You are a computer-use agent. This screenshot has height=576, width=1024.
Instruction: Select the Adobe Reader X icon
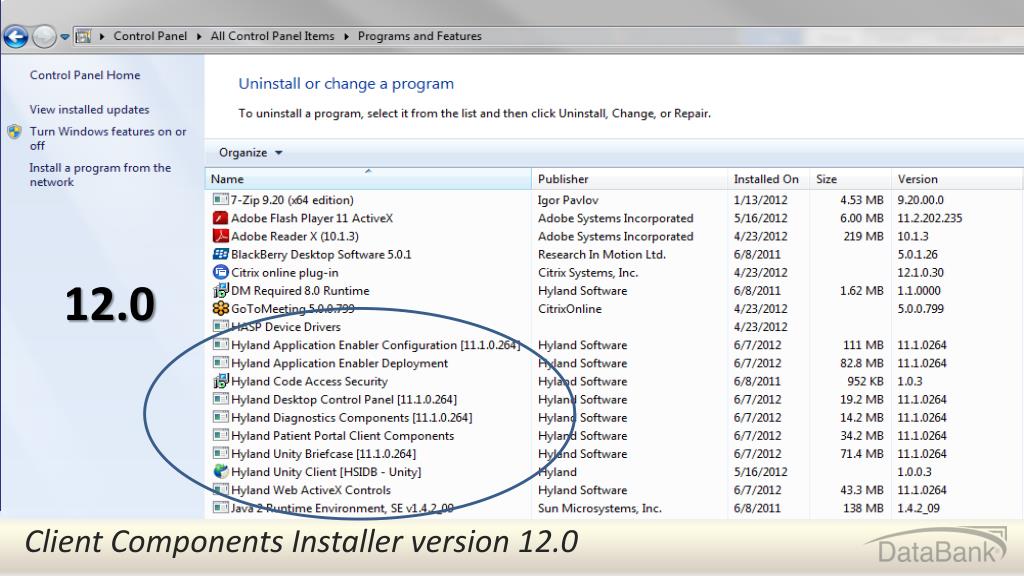coord(221,236)
